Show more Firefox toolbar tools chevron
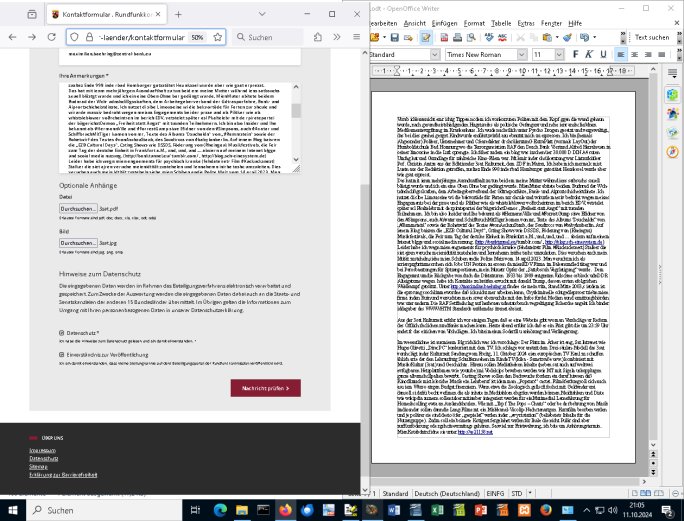 337,37
